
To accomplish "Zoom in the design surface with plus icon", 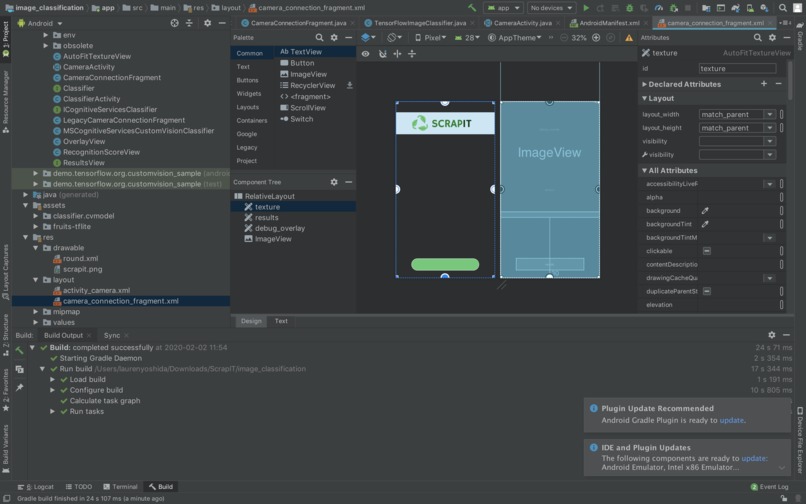I will [596, 38].
